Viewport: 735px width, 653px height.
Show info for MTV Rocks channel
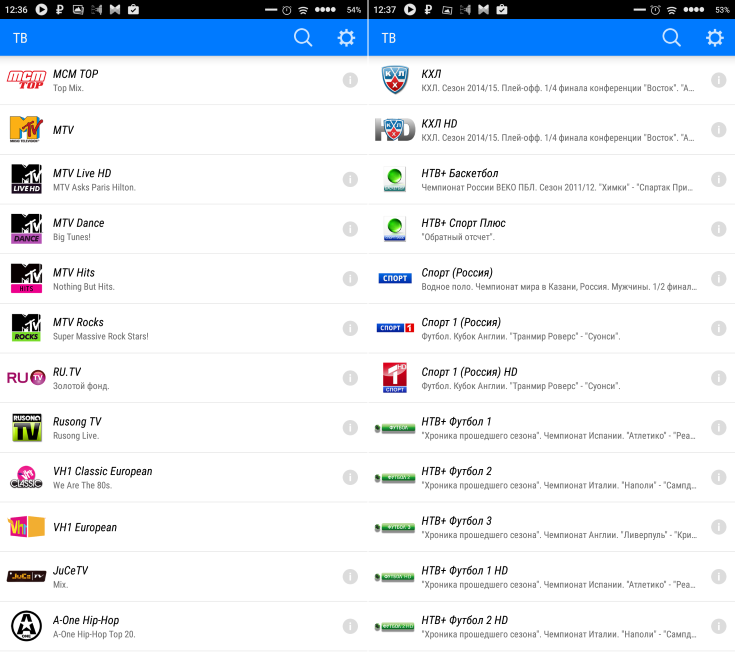pos(350,329)
